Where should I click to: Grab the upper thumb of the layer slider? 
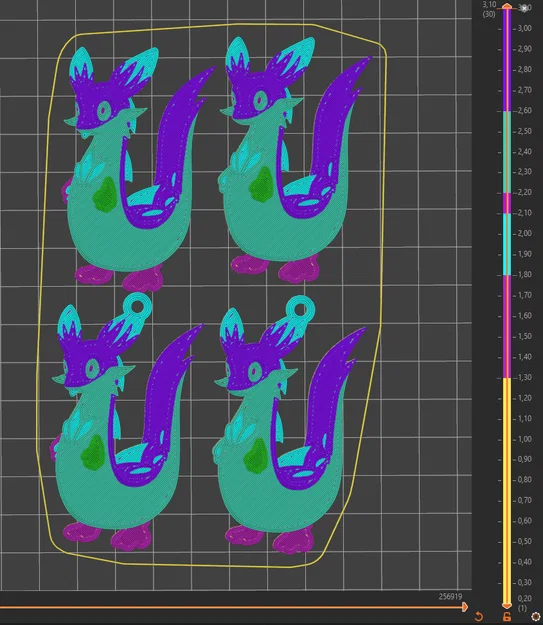(507, 6)
